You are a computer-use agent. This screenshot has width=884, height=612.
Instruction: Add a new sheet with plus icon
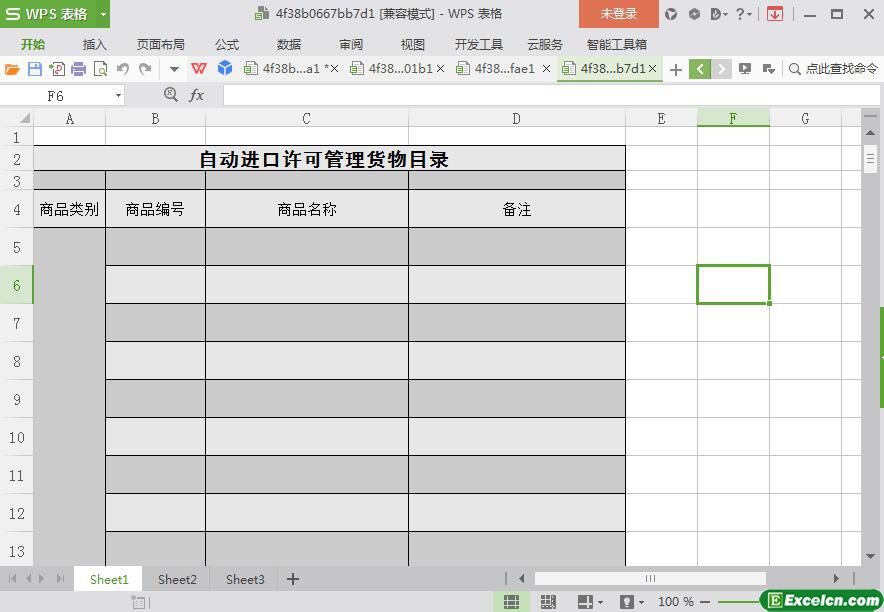point(293,579)
